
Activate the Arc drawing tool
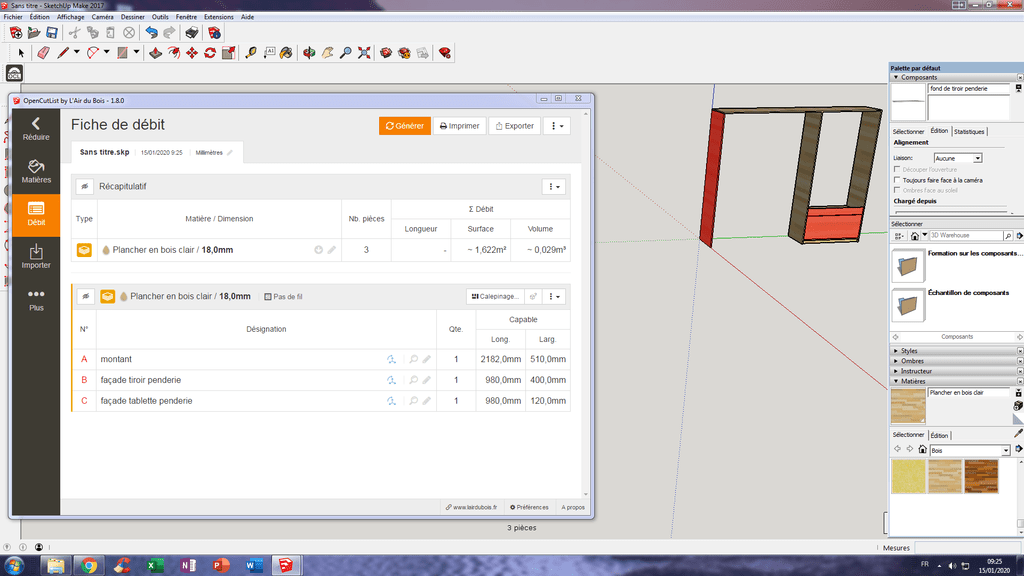click(x=93, y=53)
